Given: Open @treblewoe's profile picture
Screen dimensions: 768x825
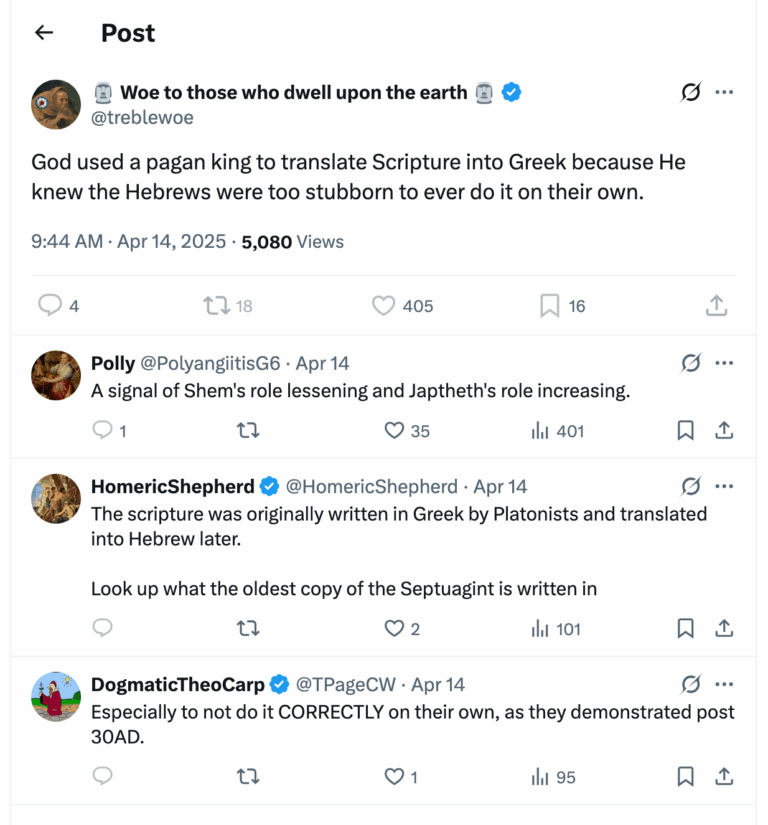Looking at the screenshot, I should point(55,104).
